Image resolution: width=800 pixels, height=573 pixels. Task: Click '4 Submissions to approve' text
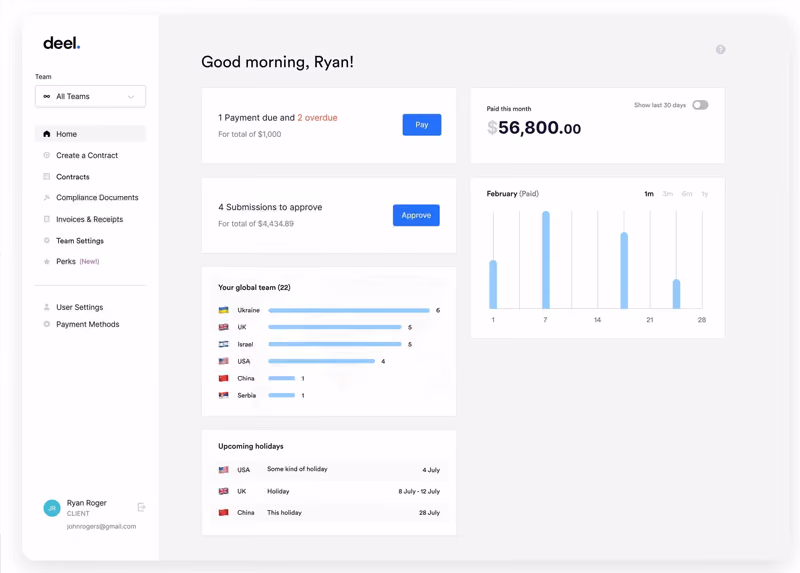(270, 207)
